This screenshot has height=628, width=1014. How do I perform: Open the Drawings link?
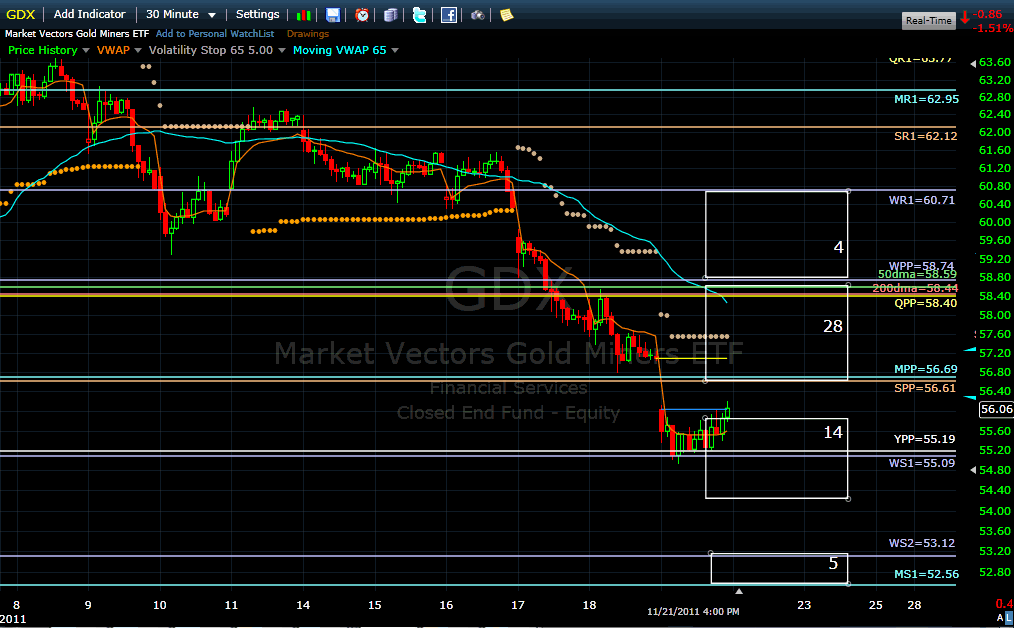(308, 34)
